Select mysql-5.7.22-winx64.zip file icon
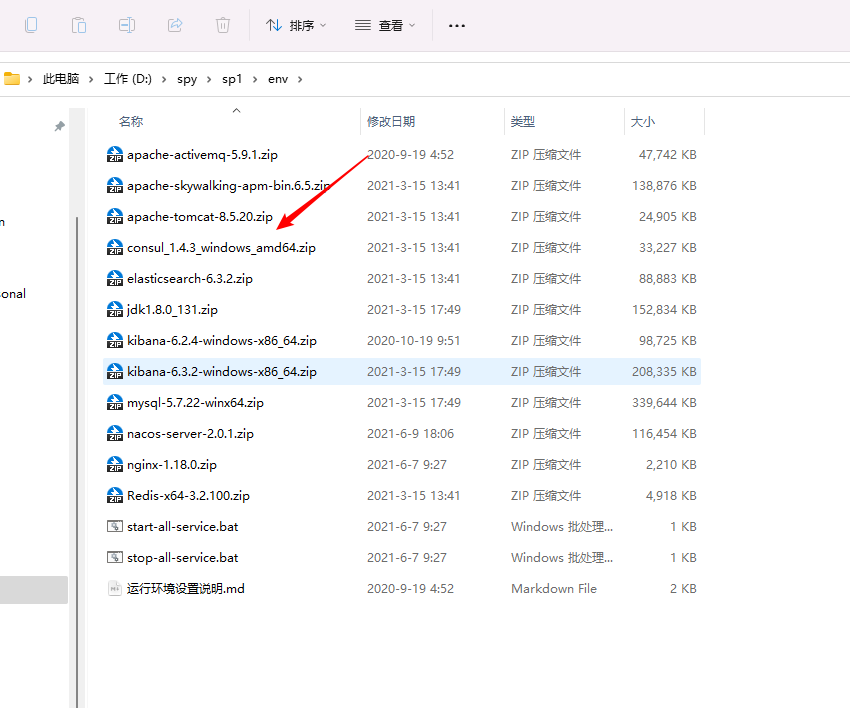This screenshot has height=708, width=850. click(x=115, y=402)
